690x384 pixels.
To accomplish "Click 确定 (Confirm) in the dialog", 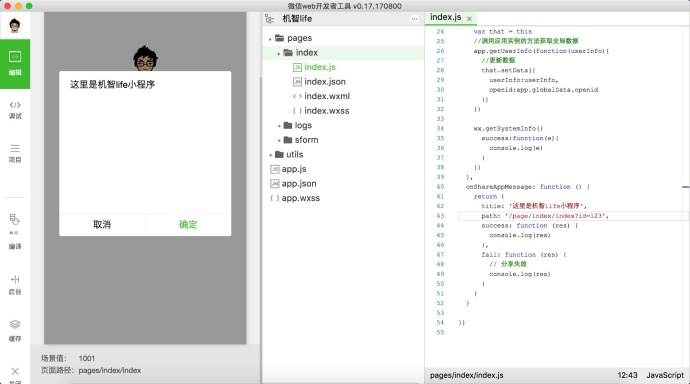I will click(188, 224).
